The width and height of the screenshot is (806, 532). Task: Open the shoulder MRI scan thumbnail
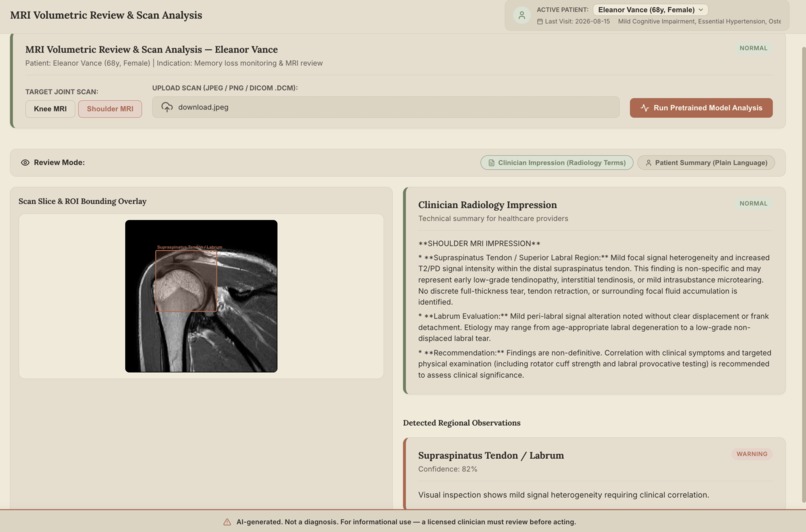[x=201, y=296]
